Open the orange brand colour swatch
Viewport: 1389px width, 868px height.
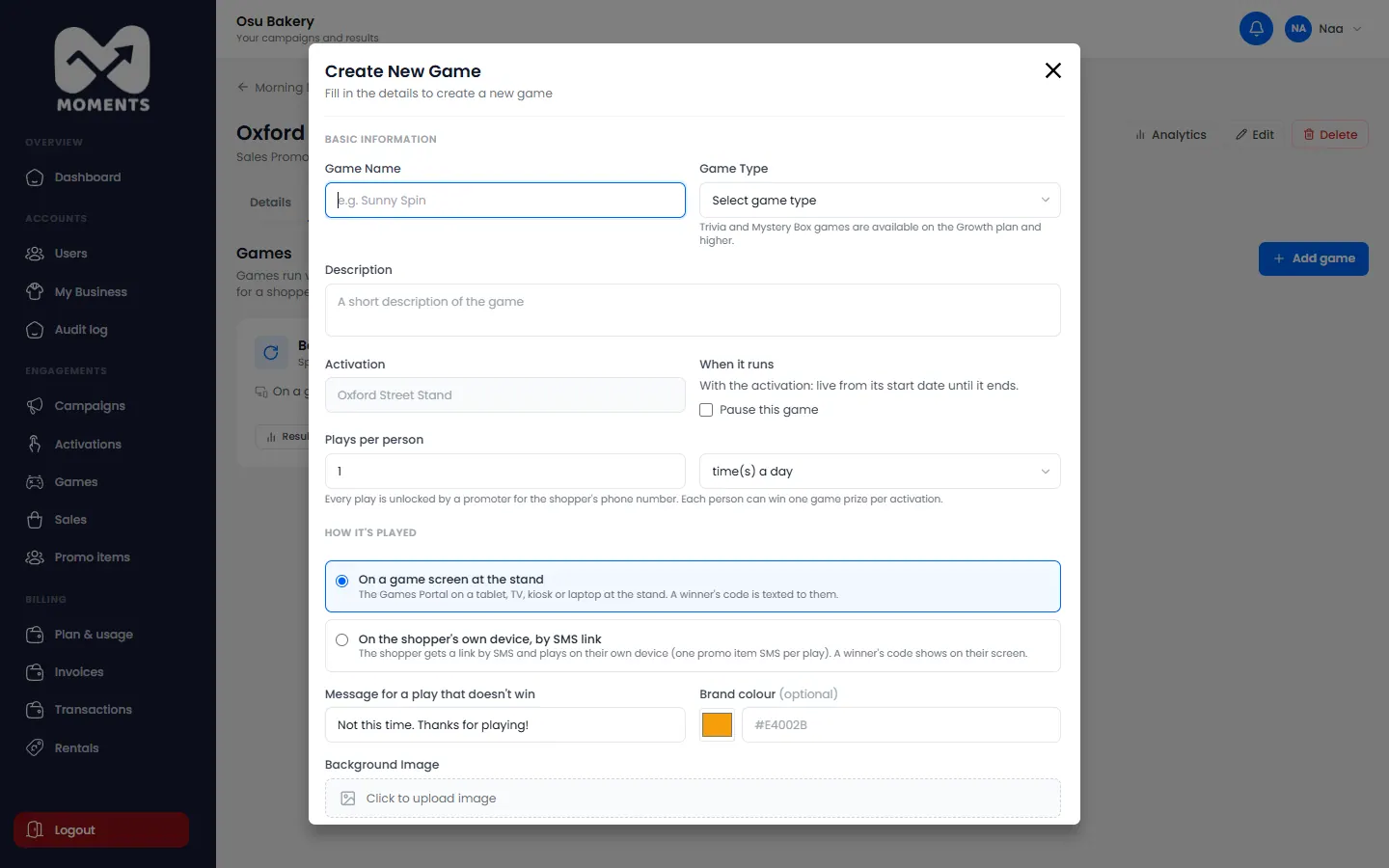click(717, 725)
